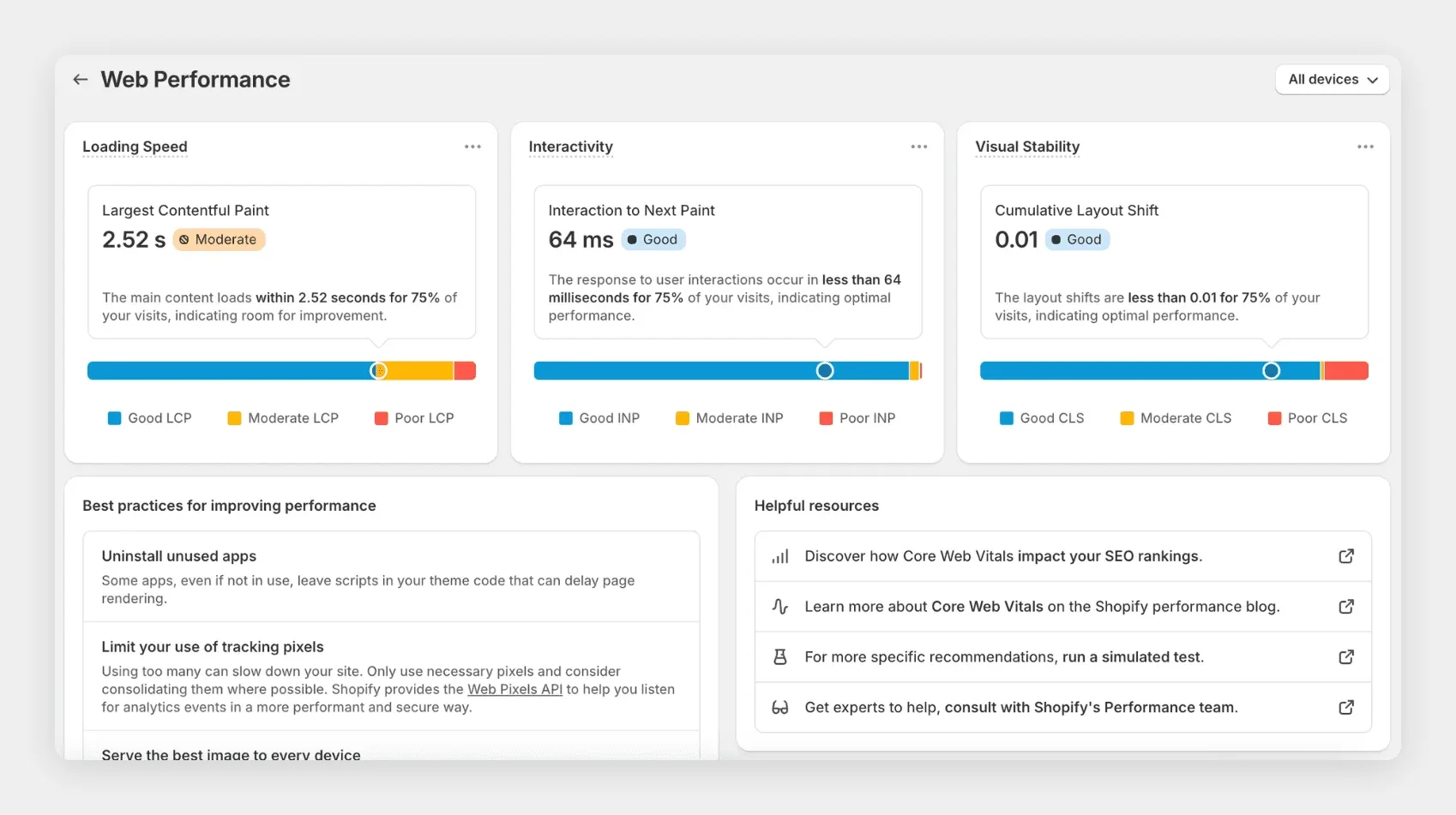1456x815 pixels.
Task: Open external link icon for SEO rankings resource
Action: pyautogui.click(x=1346, y=556)
